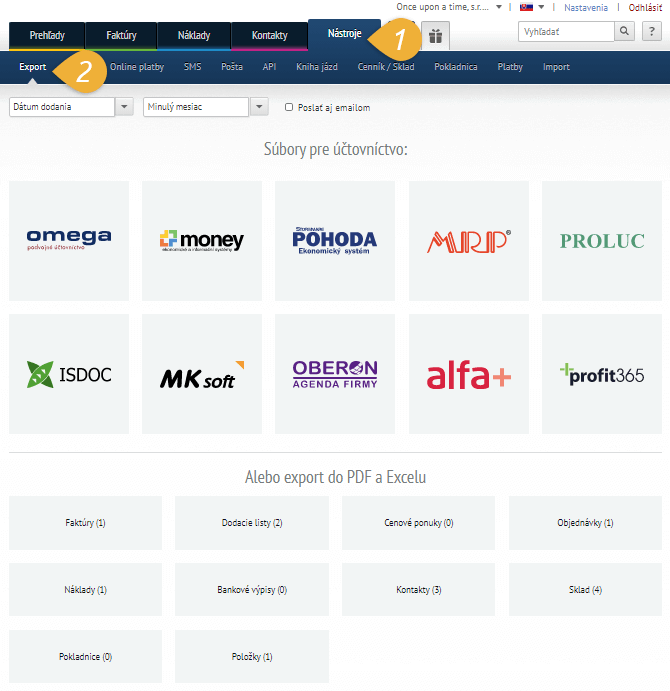
Task: Open the Dátum dodania dropdown arrow
Action: (x=124, y=107)
